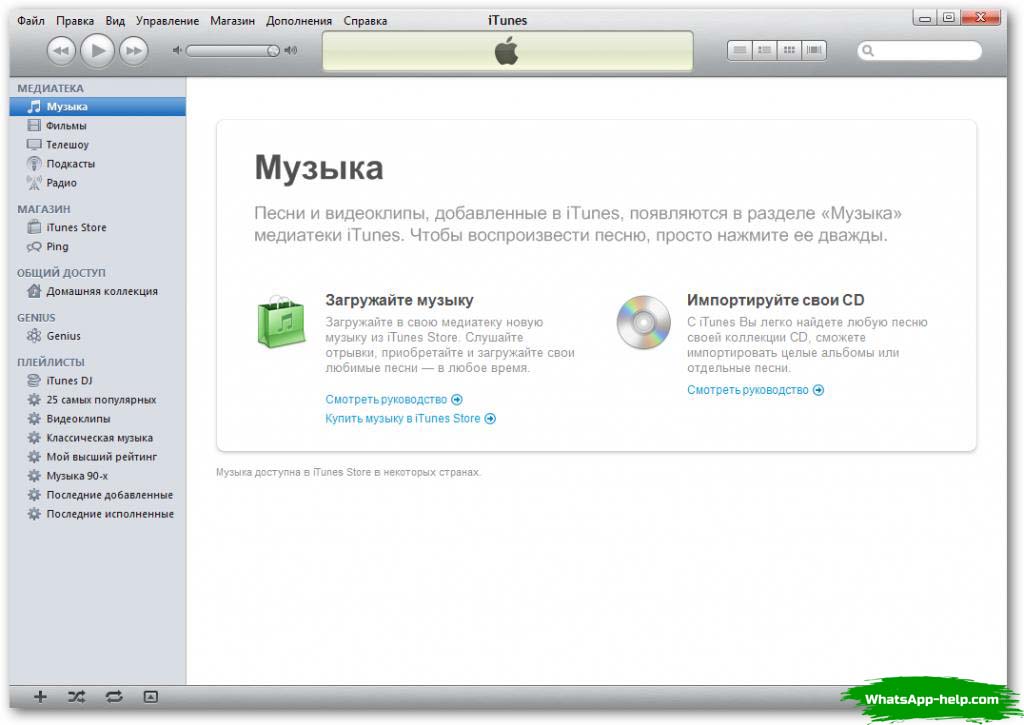This screenshot has width=1024, height=725.
Task: Select Домашняя коллекция sharing item
Action: pos(97,291)
